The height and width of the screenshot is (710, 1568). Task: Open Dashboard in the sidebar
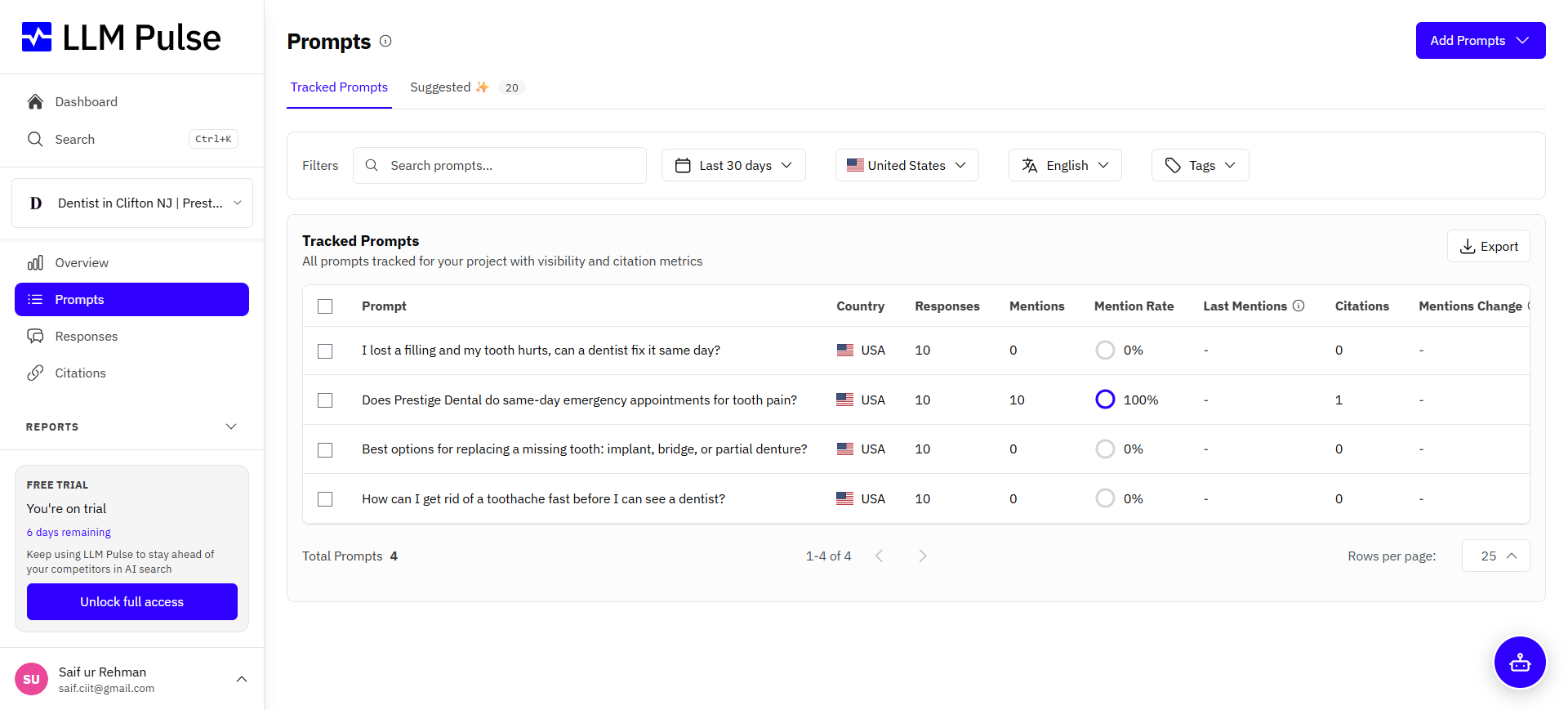pyautogui.click(x=86, y=101)
